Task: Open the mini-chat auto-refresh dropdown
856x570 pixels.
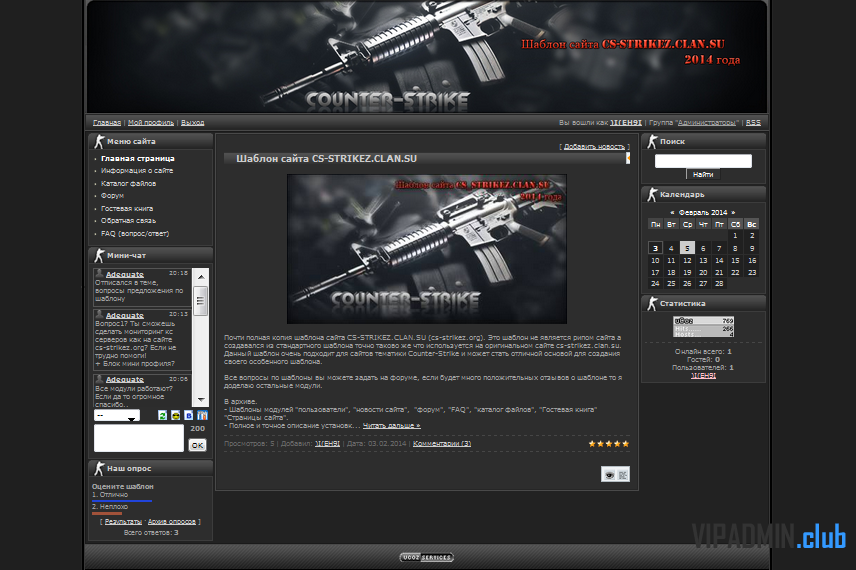Action: 117,415
